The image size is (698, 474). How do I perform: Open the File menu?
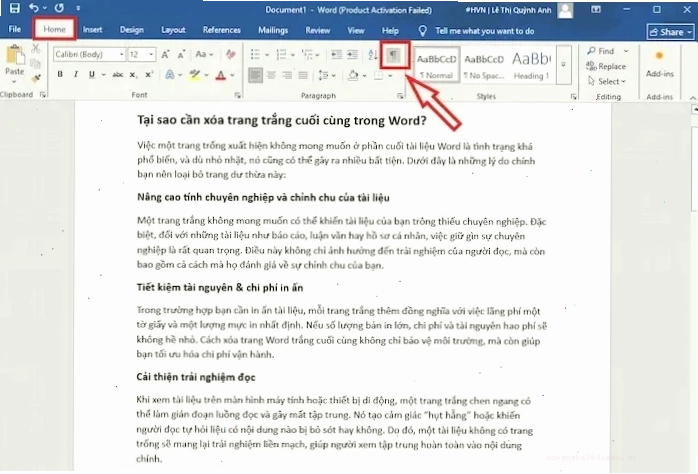click(x=15, y=29)
